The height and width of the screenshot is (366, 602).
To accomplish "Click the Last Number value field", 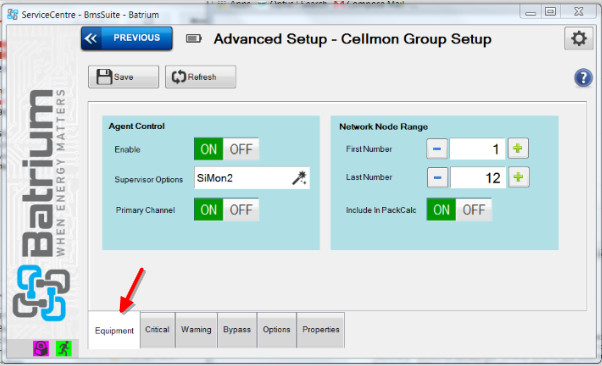I will (478, 177).
